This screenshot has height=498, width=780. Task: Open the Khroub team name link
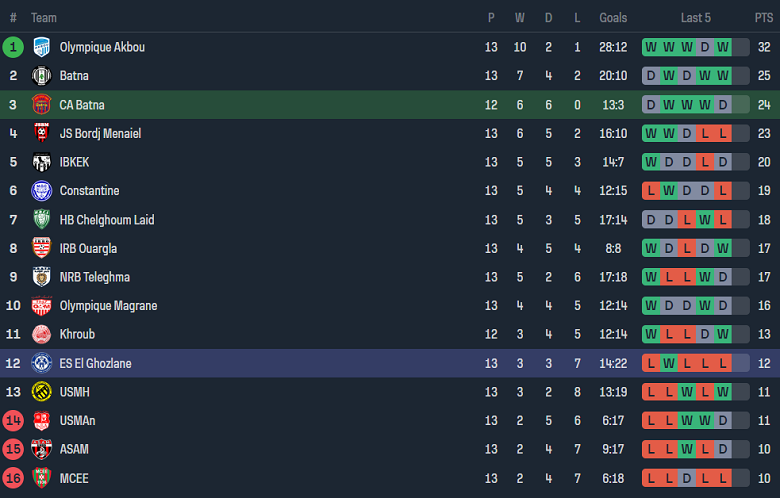tap(76, 334)
